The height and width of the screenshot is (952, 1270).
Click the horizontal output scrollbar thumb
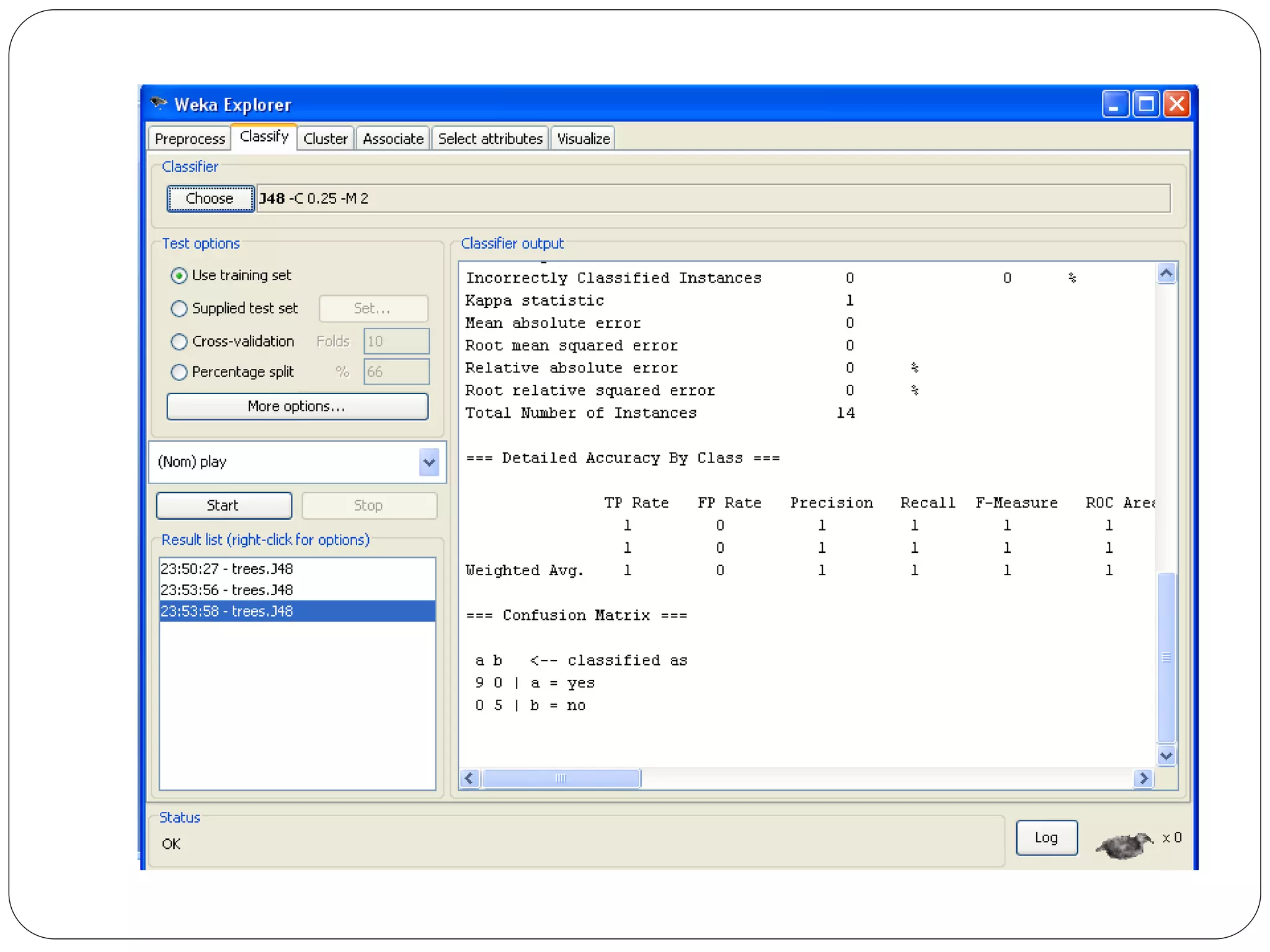561,778
